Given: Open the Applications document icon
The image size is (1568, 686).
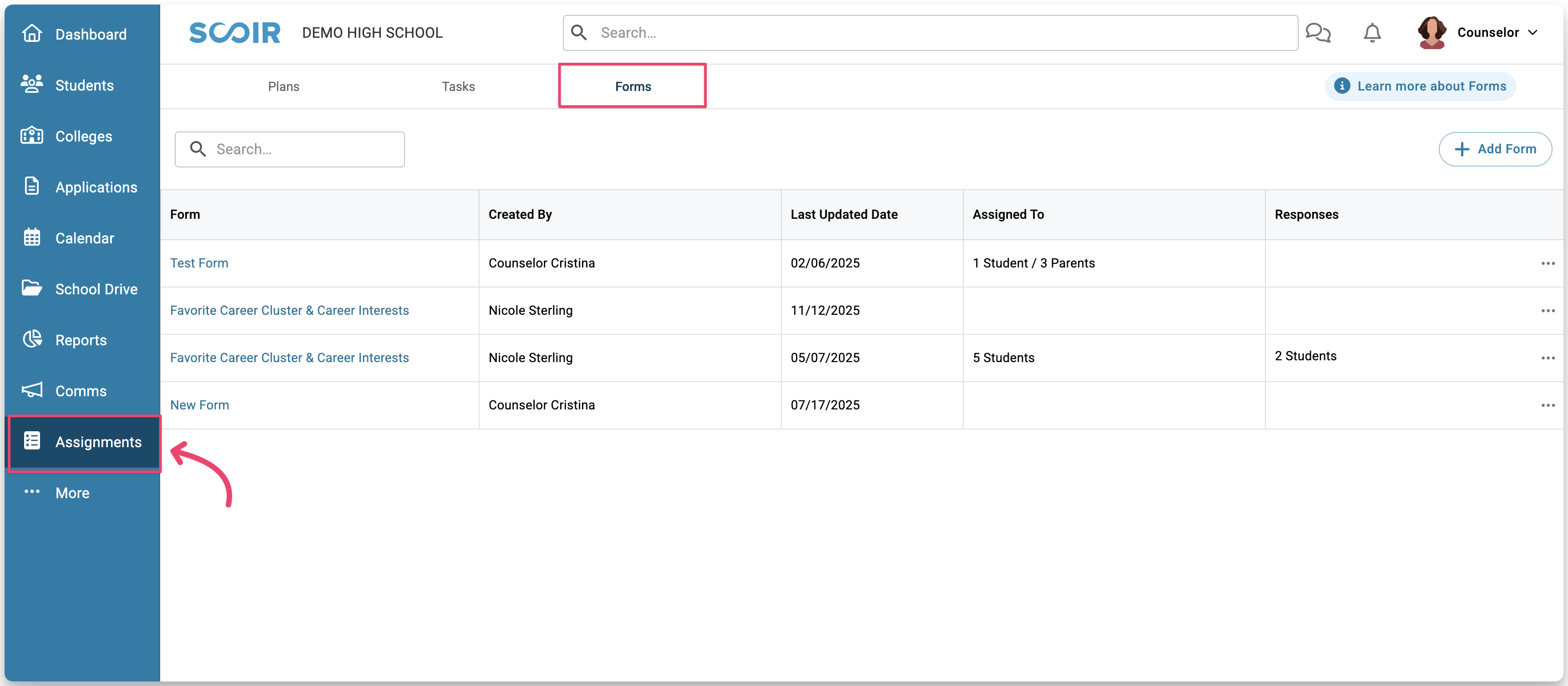Looking at the screenshot, I should [x=32, y=186].
